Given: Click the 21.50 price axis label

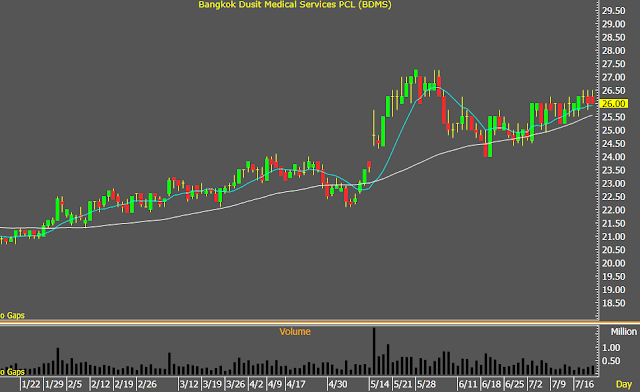Looking at the screenshot, I should tap(613, 224).
